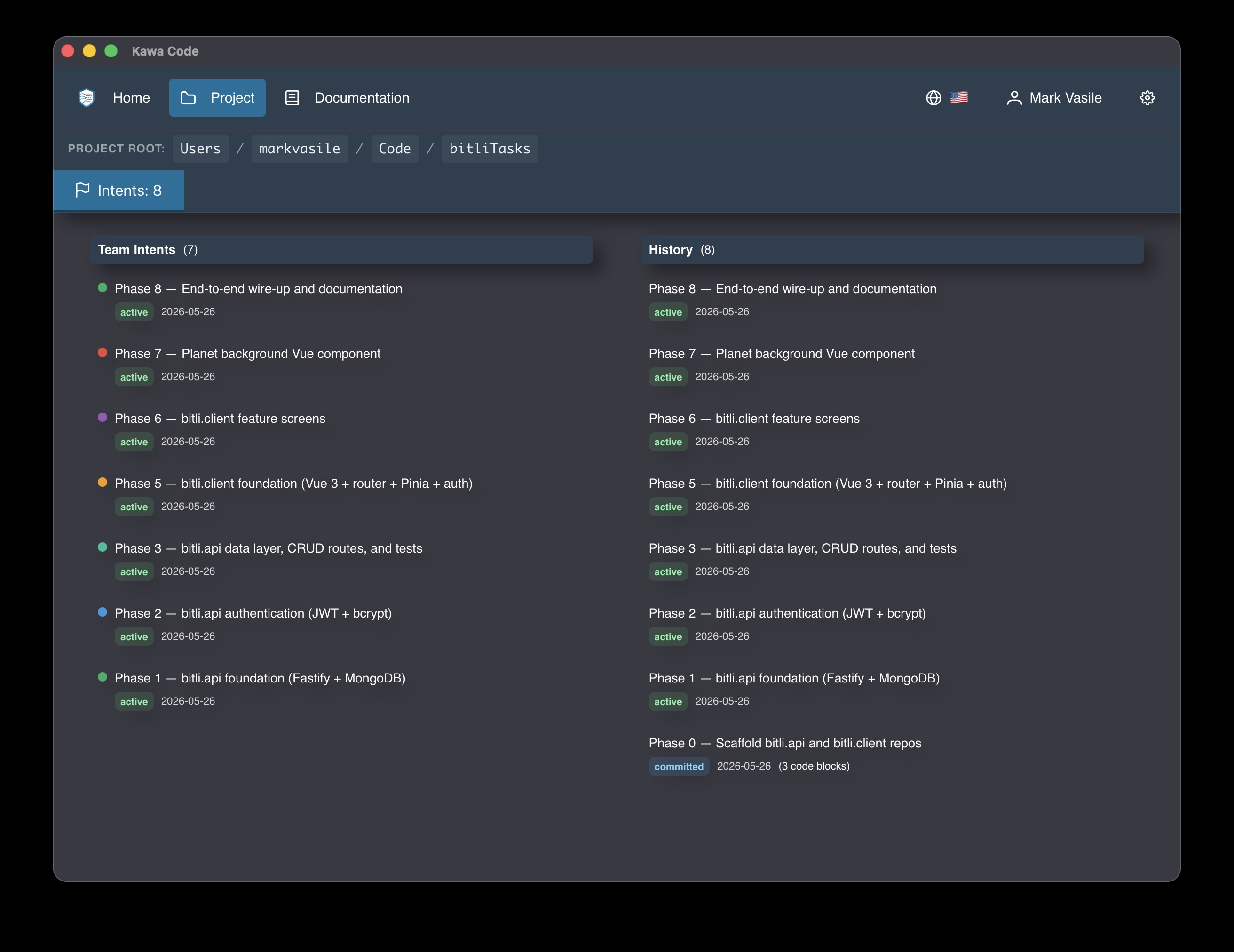Click the teal dot for Phase 3

tap(102, 547)
